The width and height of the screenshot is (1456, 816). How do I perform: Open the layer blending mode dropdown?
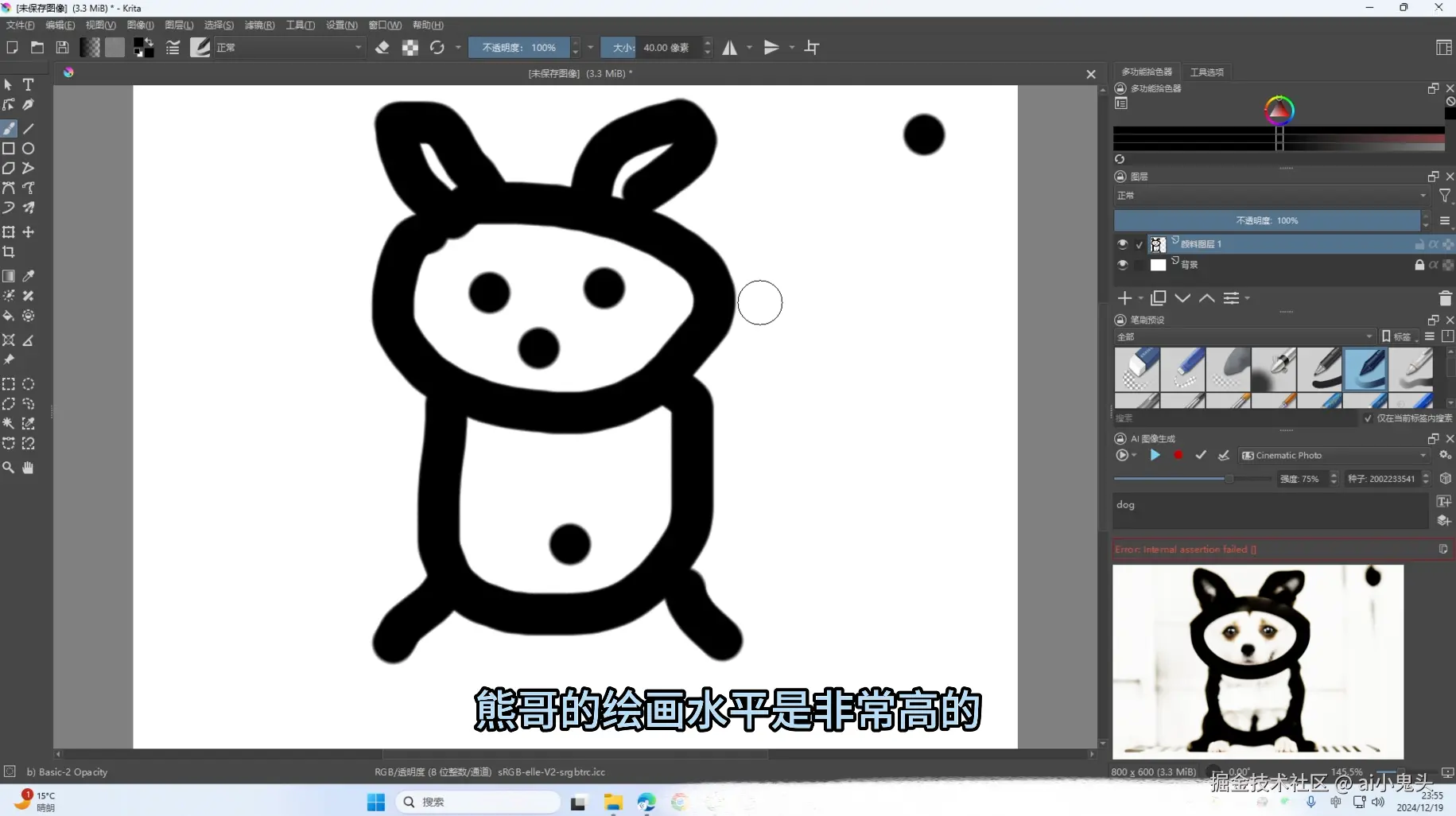point(1272,196)
